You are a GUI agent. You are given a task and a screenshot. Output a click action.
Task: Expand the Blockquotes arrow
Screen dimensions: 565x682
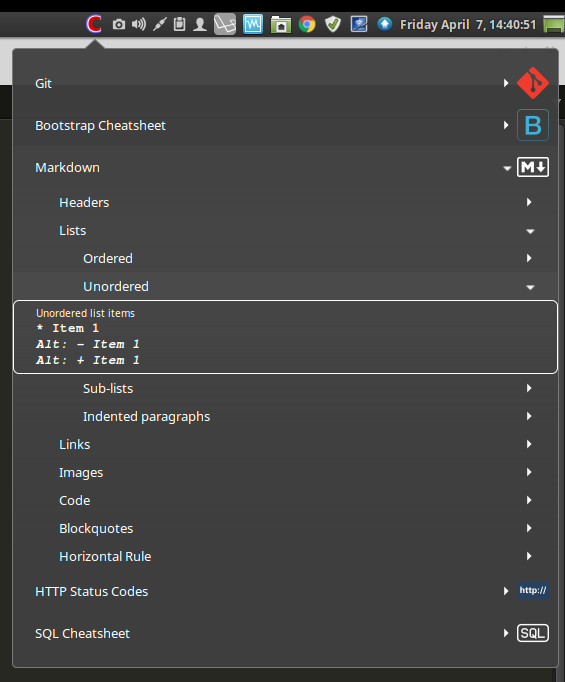[x=529, y=528]
